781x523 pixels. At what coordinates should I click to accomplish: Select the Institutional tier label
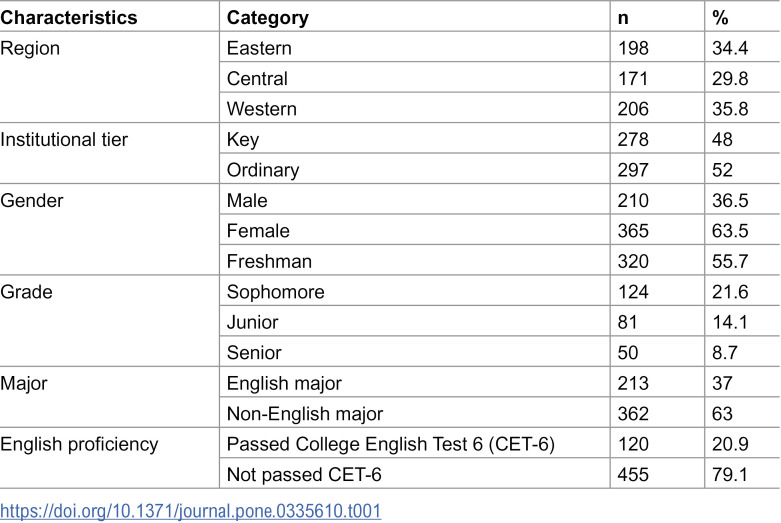pyautogui.click(x=64, y=139)
